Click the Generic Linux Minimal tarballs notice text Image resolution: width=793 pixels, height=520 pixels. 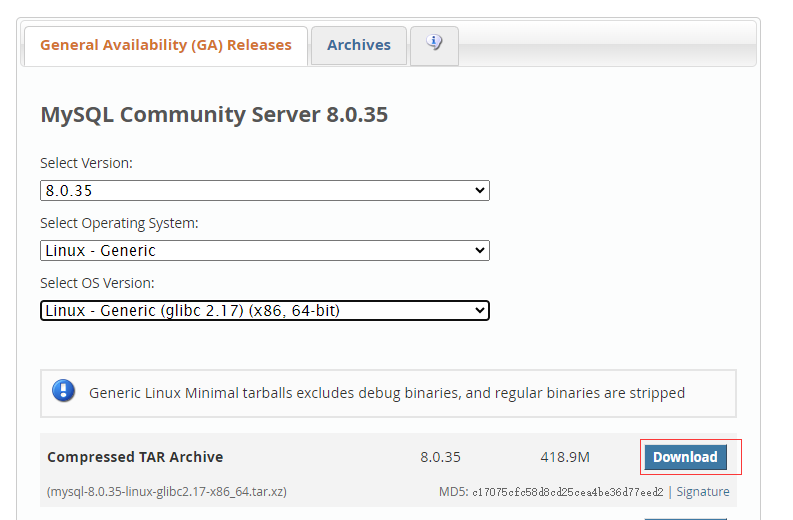pyautogui.click(x=387, y=393)
